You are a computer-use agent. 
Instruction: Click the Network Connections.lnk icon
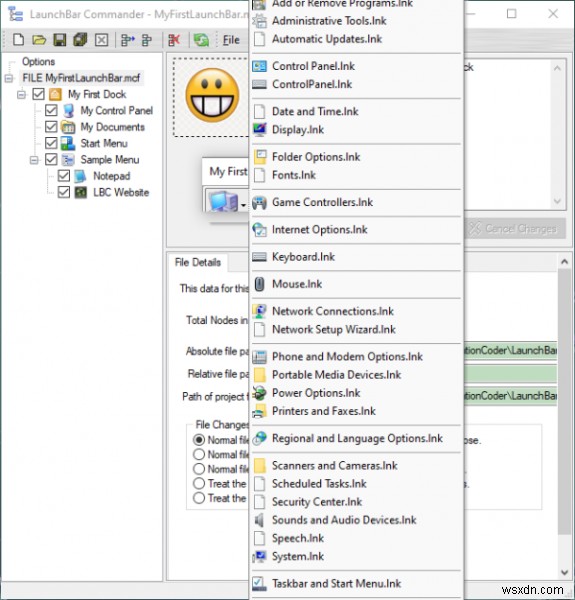(x=259, y=311)
